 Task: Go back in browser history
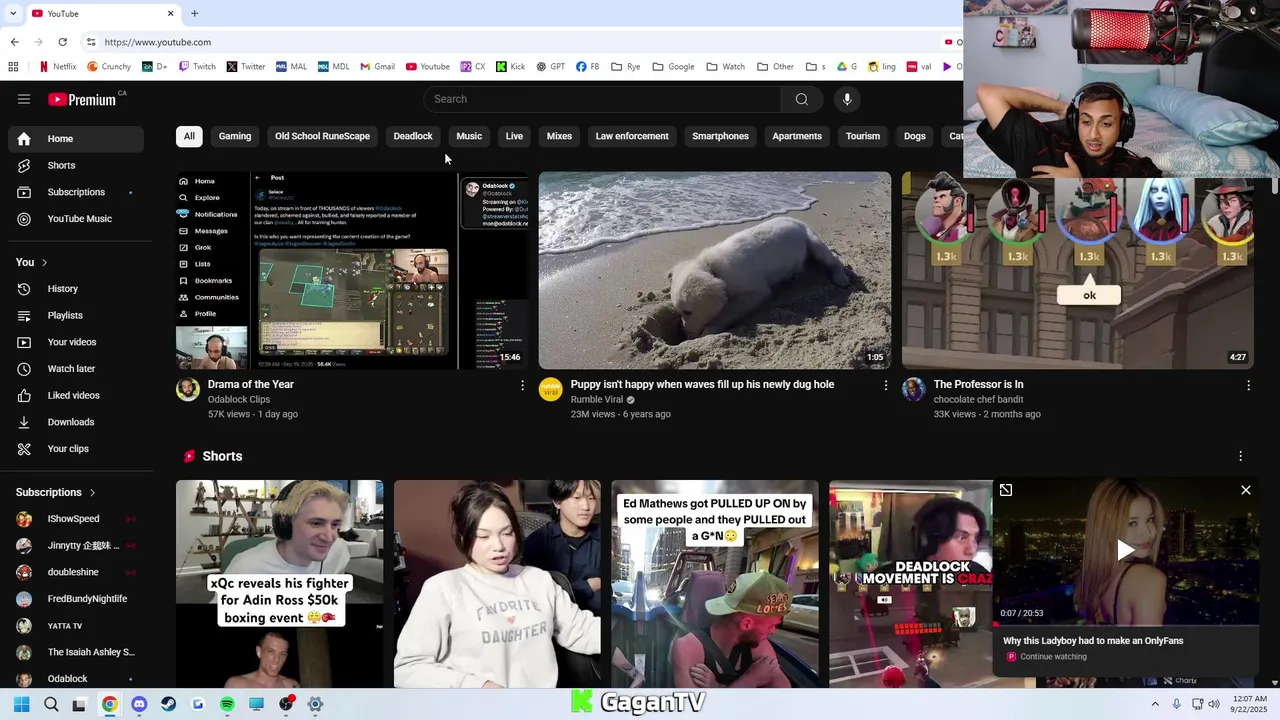[x=14, y=42]
